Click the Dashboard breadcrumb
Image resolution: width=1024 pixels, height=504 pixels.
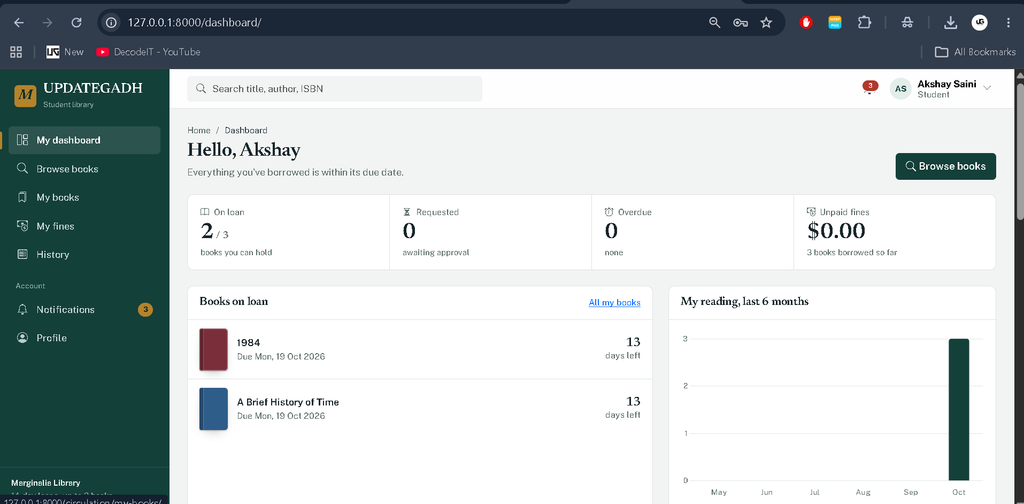246,131
